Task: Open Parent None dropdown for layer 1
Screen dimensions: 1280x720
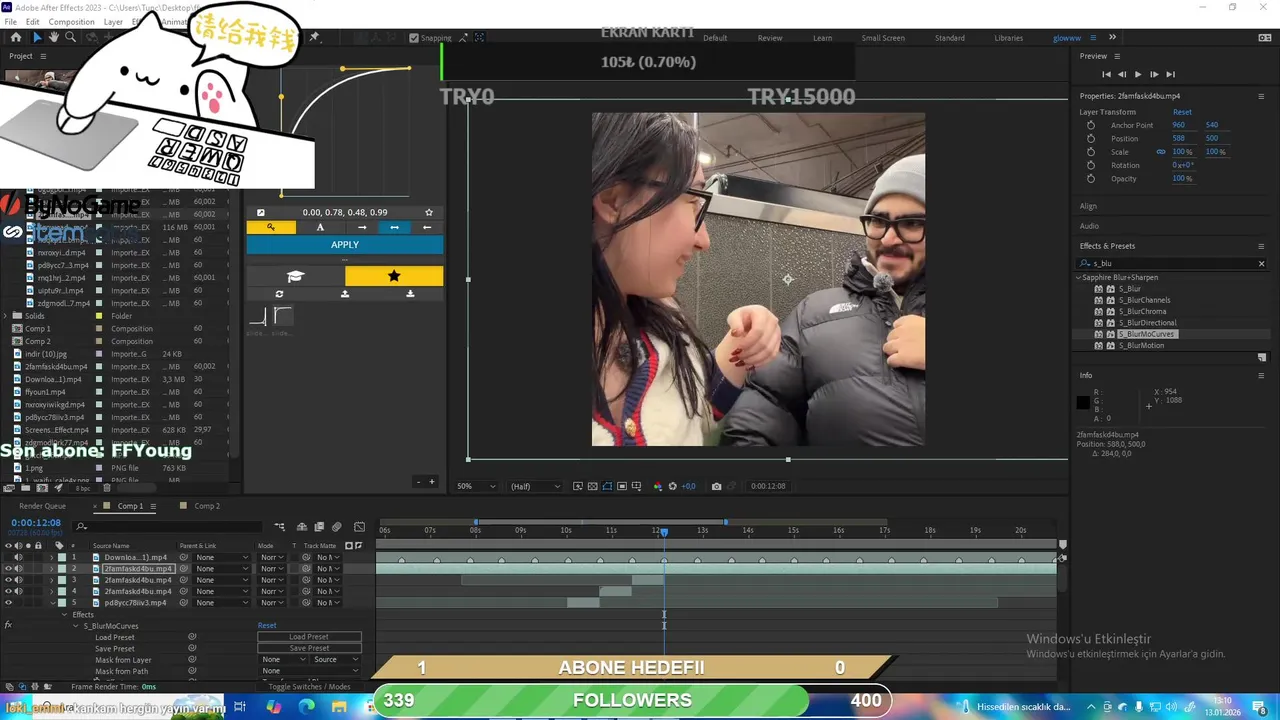Action: coord(222,557)
